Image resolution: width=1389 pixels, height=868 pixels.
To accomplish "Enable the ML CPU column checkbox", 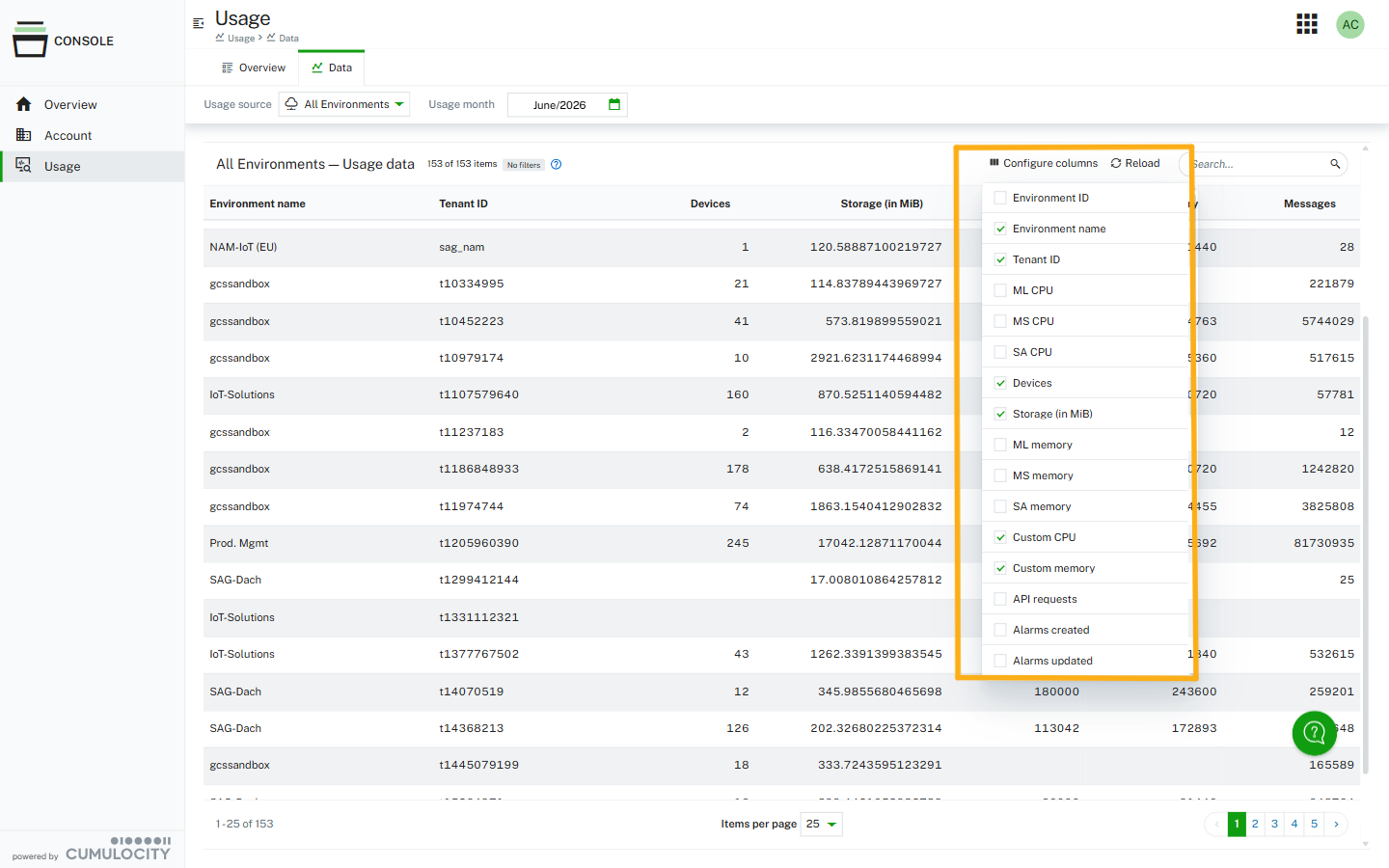I will [x=1000, y=290].
